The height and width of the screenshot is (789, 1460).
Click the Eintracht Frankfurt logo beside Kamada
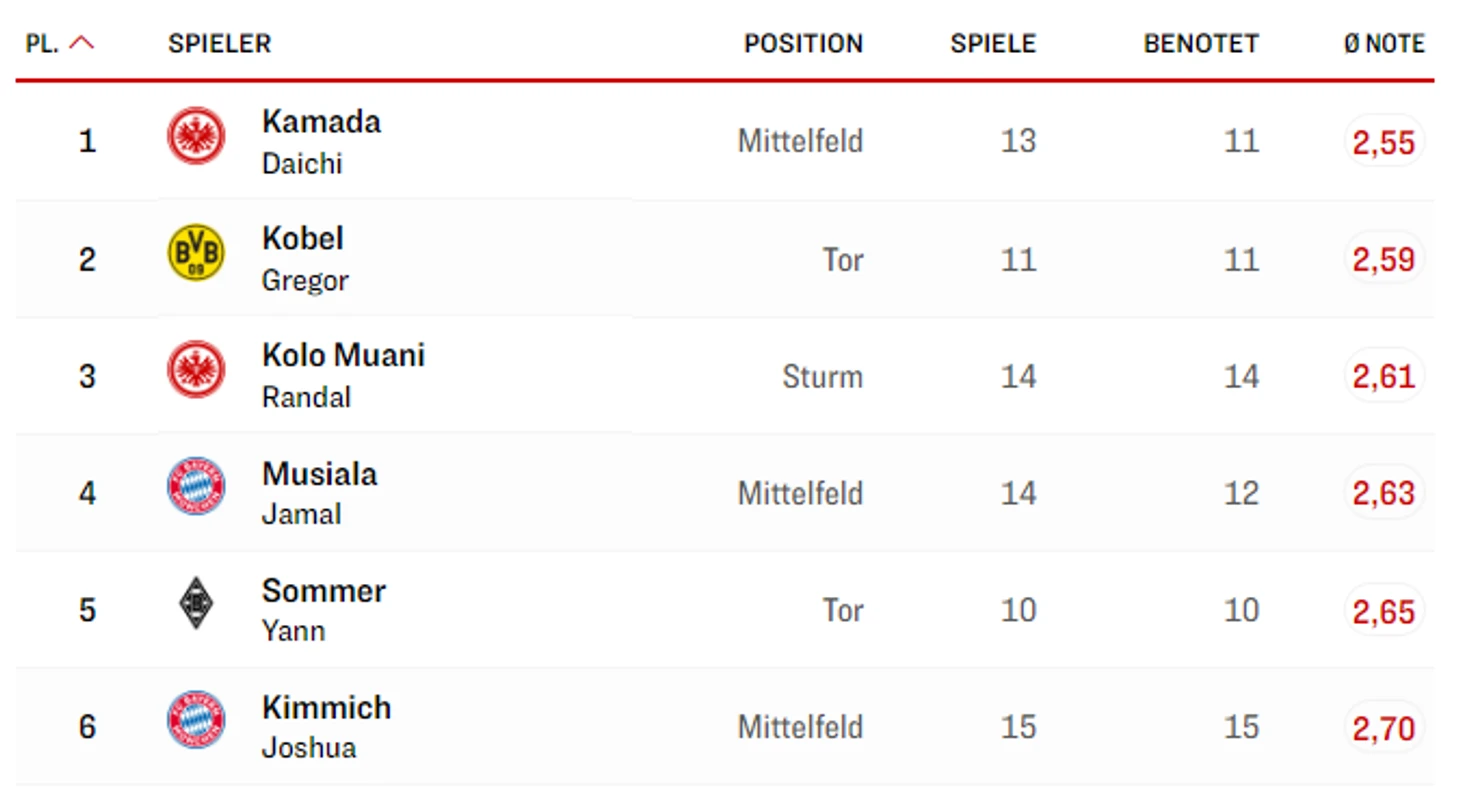point(196,136)
